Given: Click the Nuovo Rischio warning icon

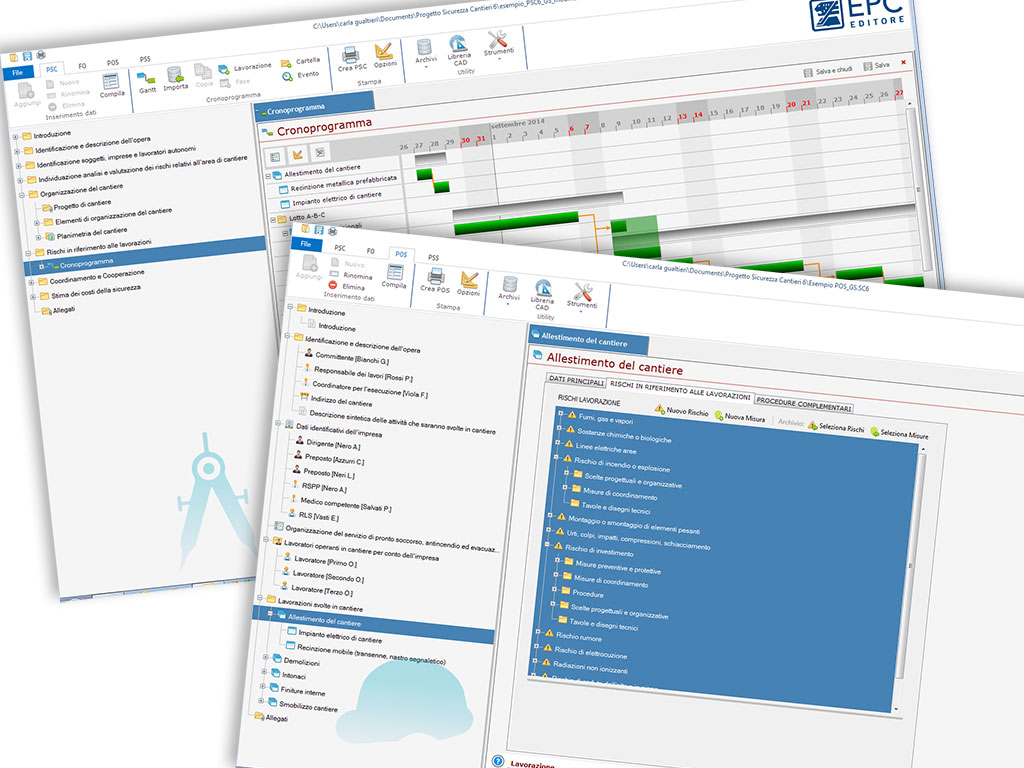Looking at the screenshot, I should pos(660,410).
